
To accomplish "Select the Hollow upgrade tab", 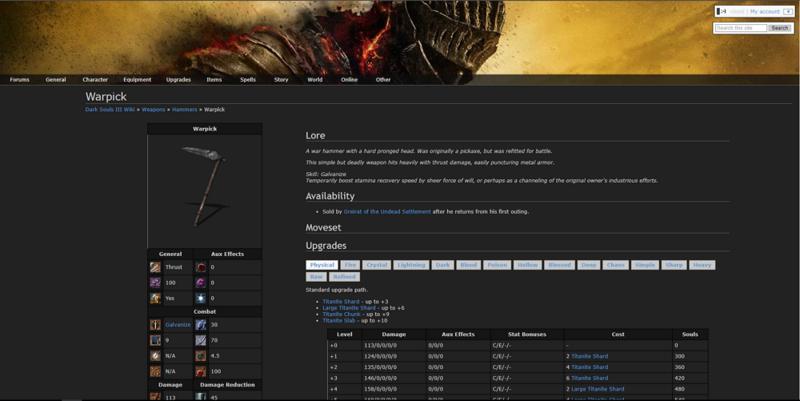I will tap(528, 265).
